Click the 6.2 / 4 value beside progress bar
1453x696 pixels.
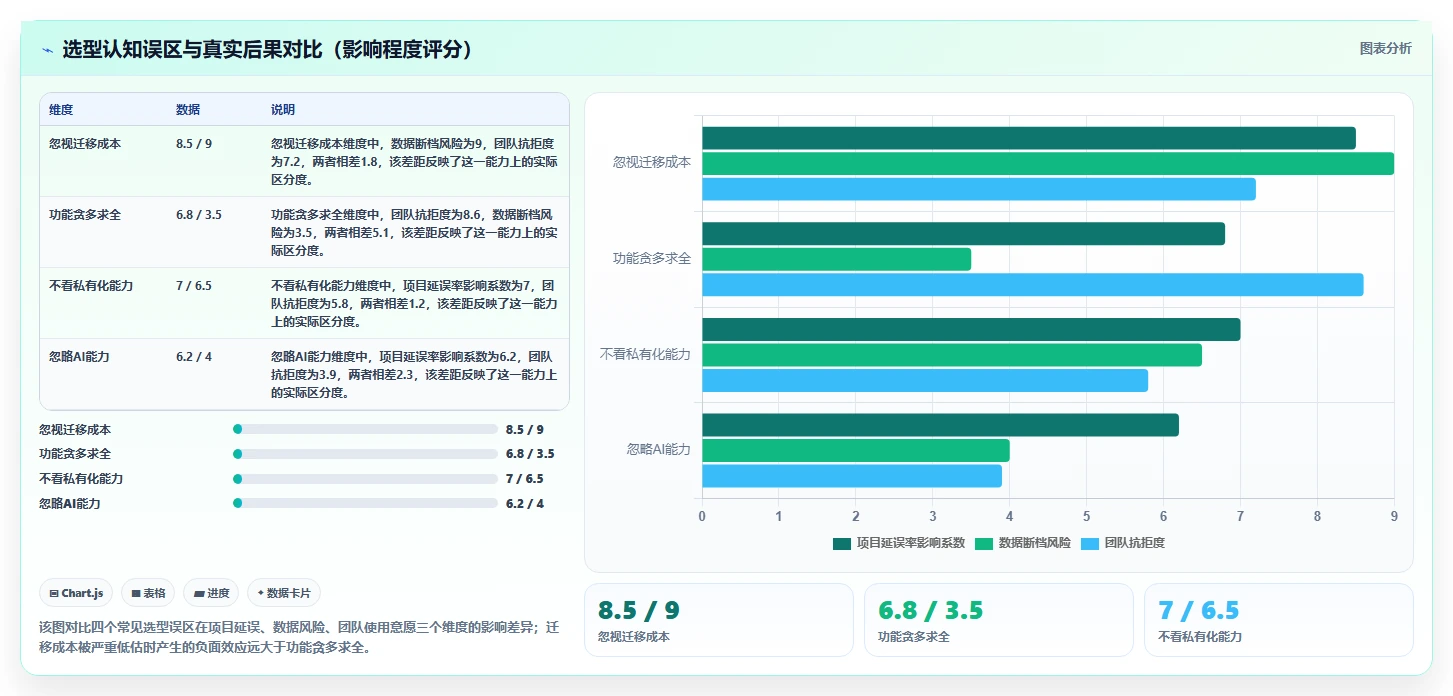pyautogui.click(x=525, y=504)
